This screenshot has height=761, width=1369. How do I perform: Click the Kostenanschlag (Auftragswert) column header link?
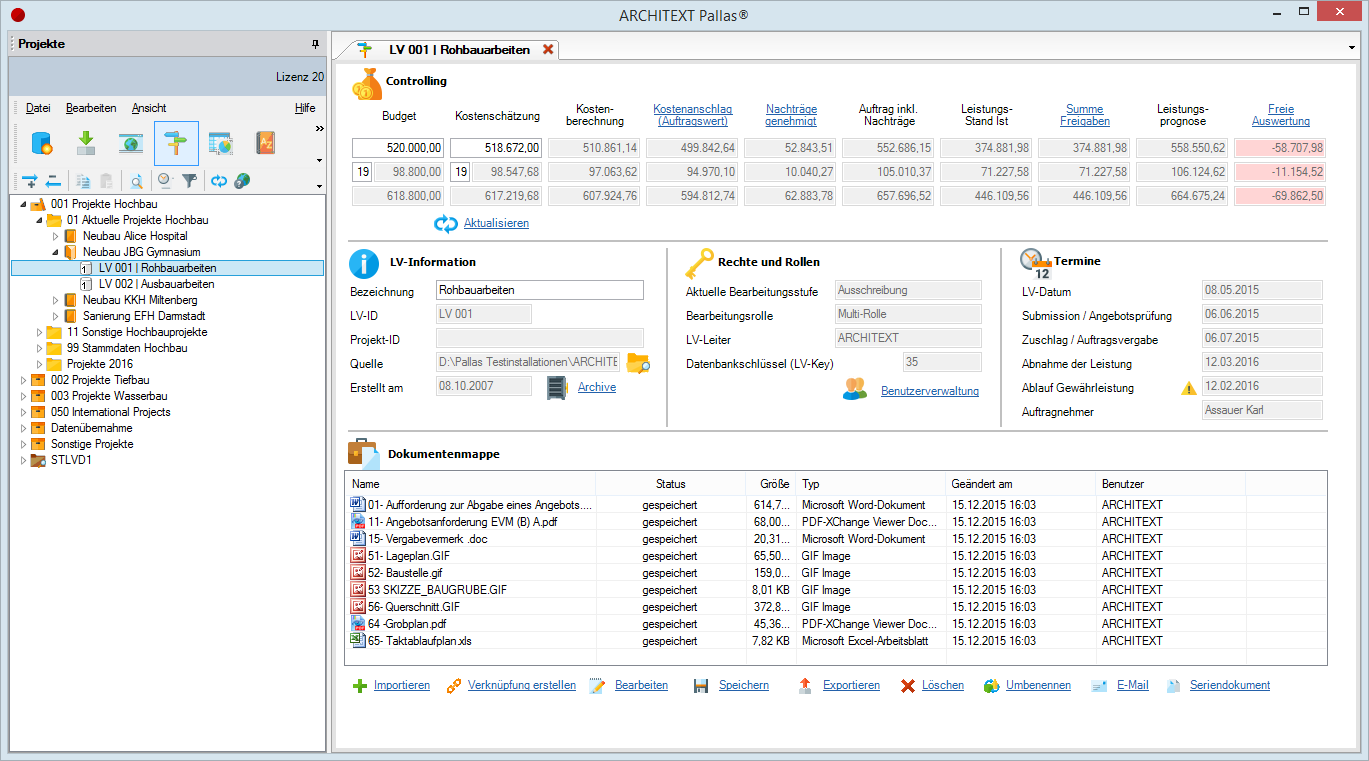pos(691,115)
